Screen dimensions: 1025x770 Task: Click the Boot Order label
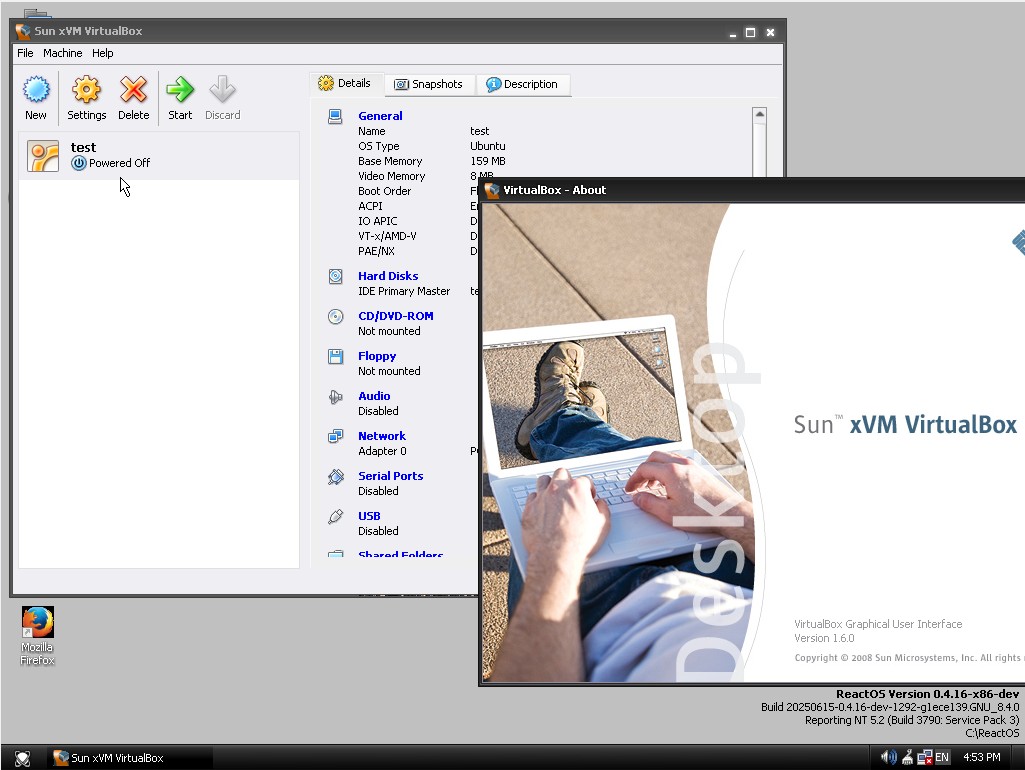click(384, 192)
